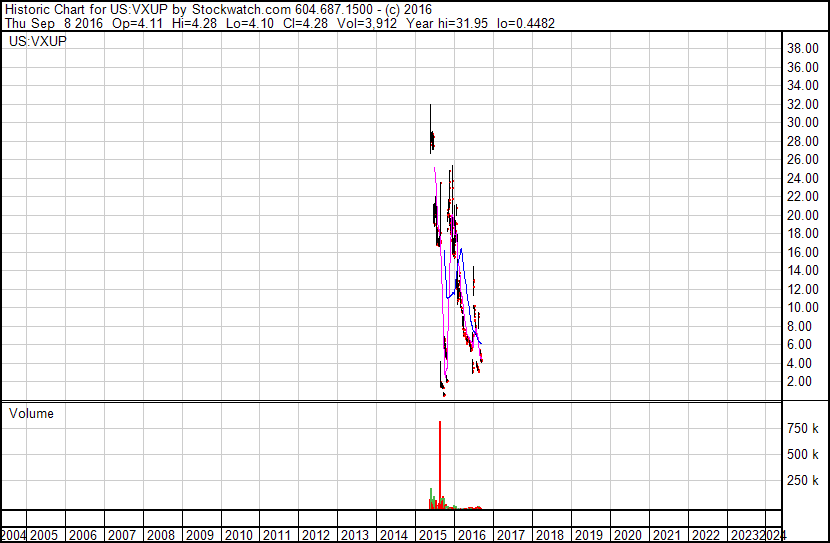Click the 2008 year label on the time axis
The height and width of the screenshot is (543, 830).
[x=161, y=536]
